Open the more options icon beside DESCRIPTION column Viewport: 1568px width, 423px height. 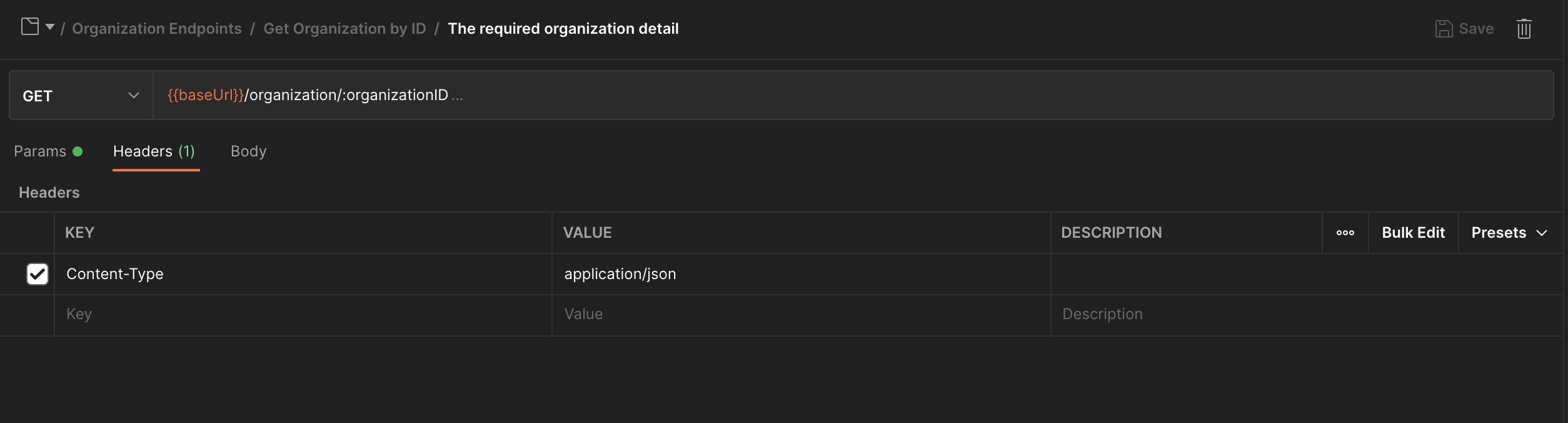tap(1345, 233)
